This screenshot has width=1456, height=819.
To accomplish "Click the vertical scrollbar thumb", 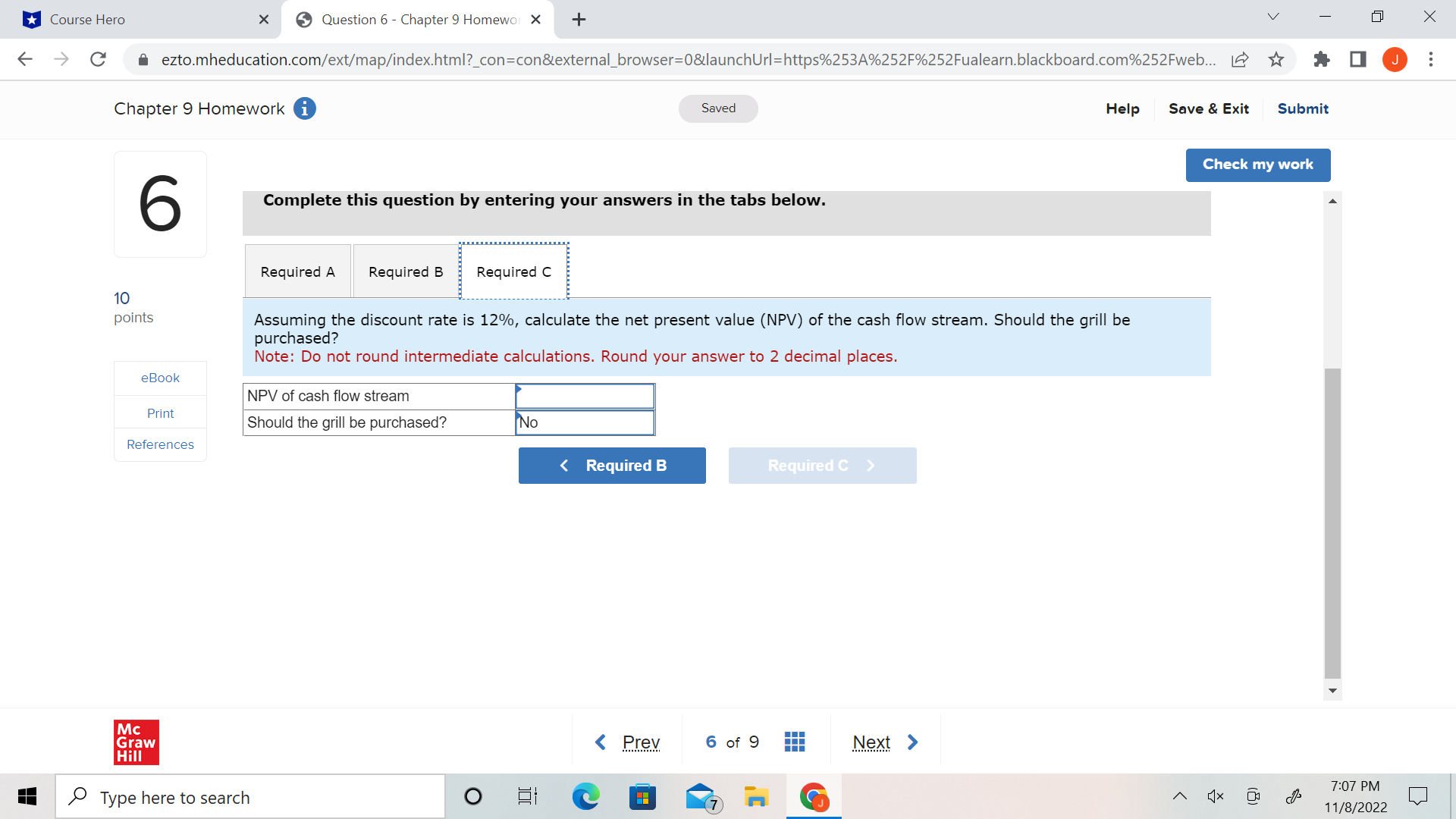I will pos(1332,523).
